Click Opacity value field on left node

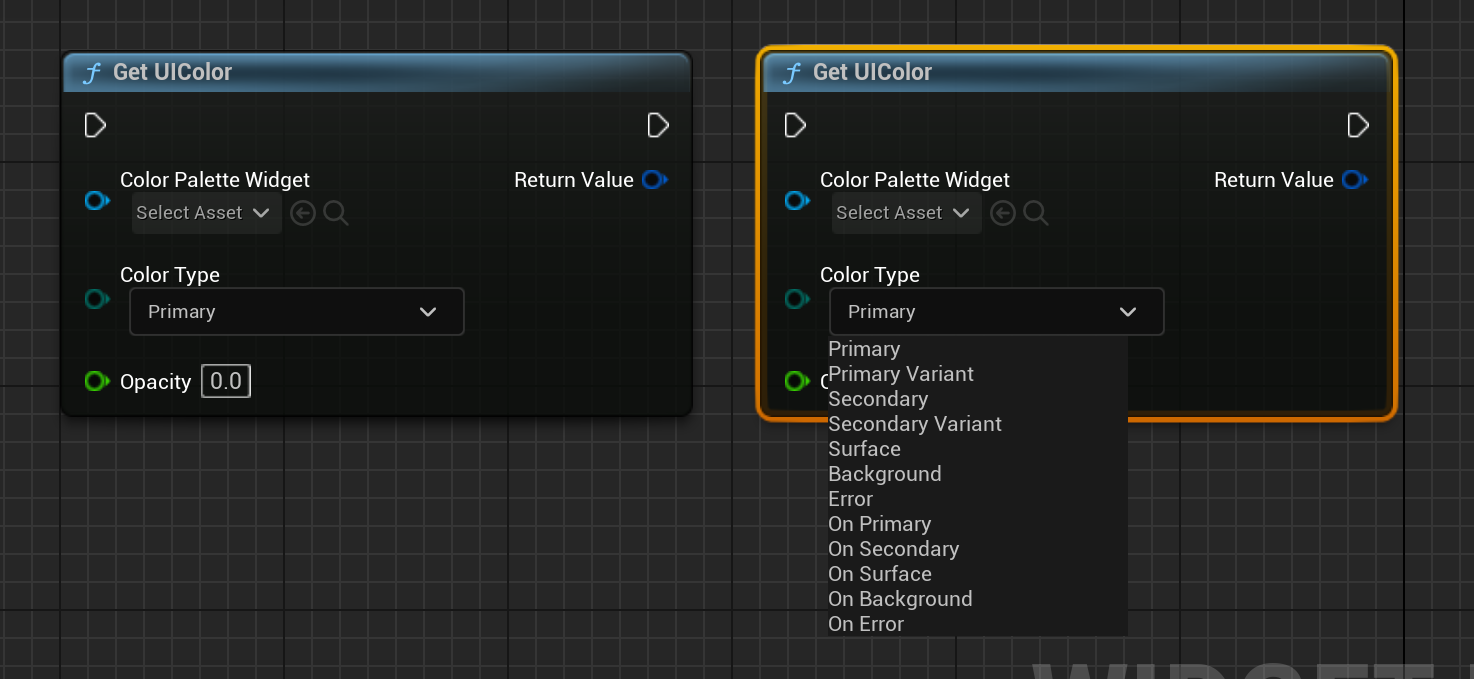point(226,381)
